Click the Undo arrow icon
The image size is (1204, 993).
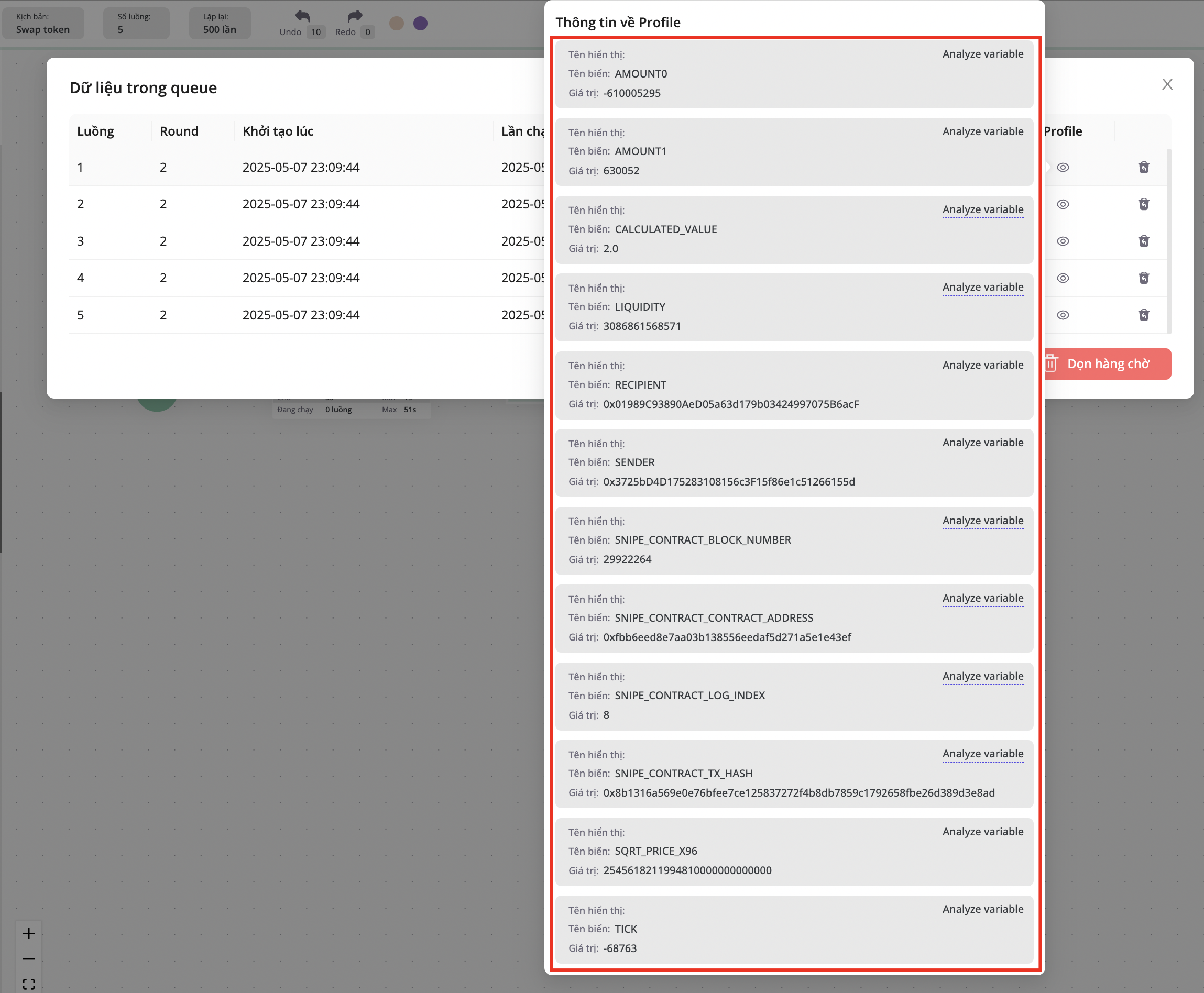[x=302, y=16]
